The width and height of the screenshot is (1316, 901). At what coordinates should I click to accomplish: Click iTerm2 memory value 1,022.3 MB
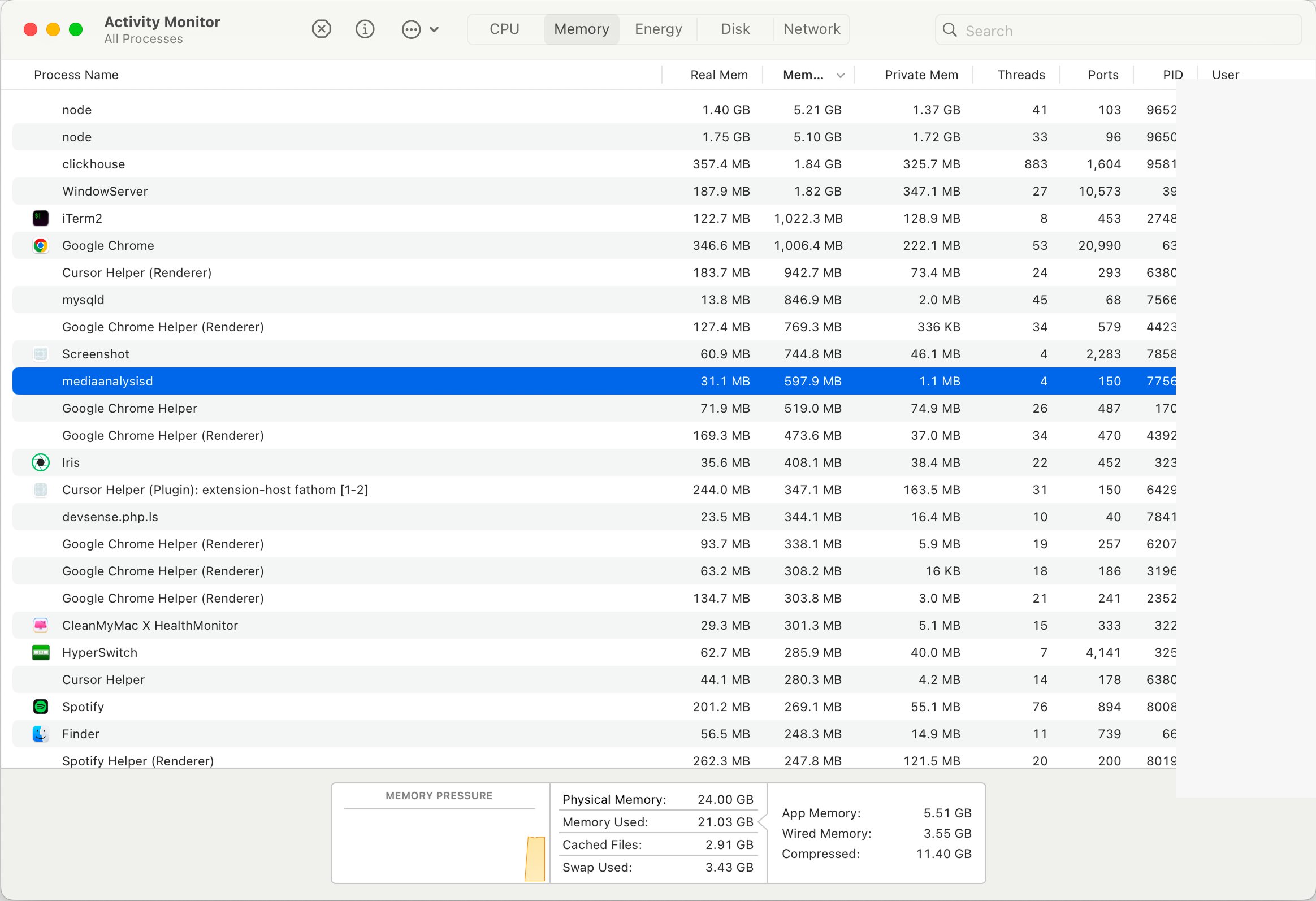[x=808, y=219]
